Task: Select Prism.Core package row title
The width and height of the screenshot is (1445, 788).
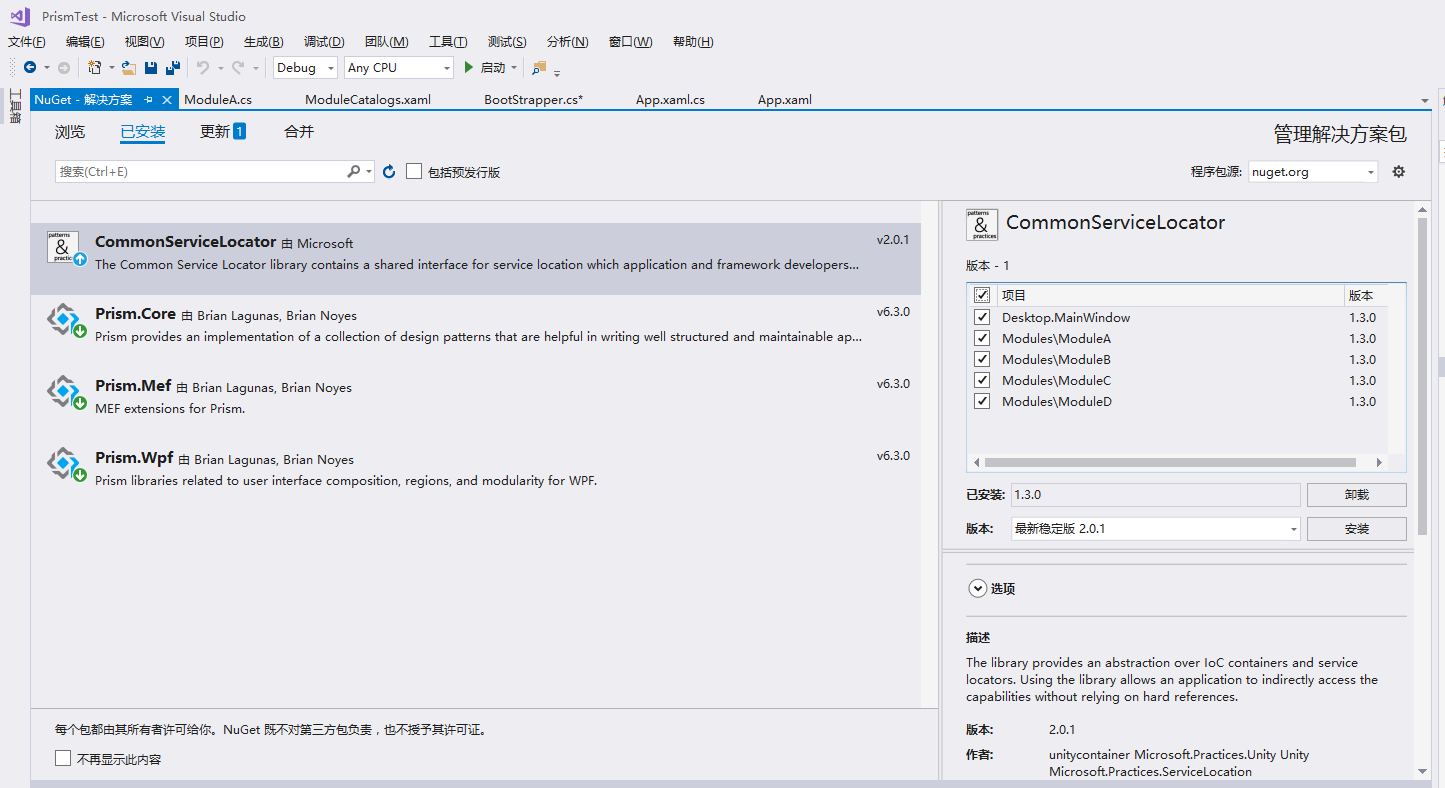Action: tap(135, 314)
